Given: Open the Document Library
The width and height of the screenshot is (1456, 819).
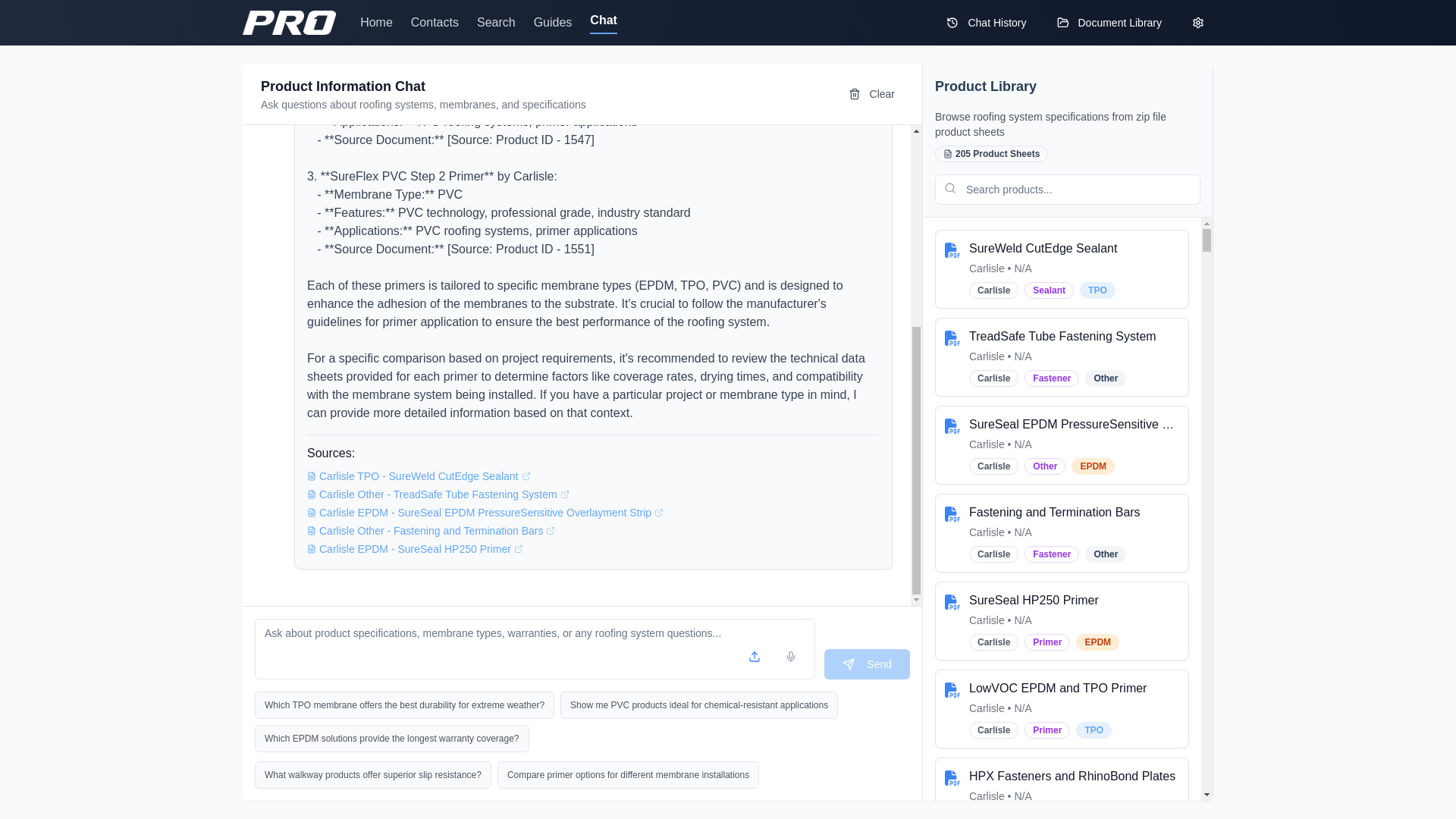Looking at the screenshot, I should 1109,23.
